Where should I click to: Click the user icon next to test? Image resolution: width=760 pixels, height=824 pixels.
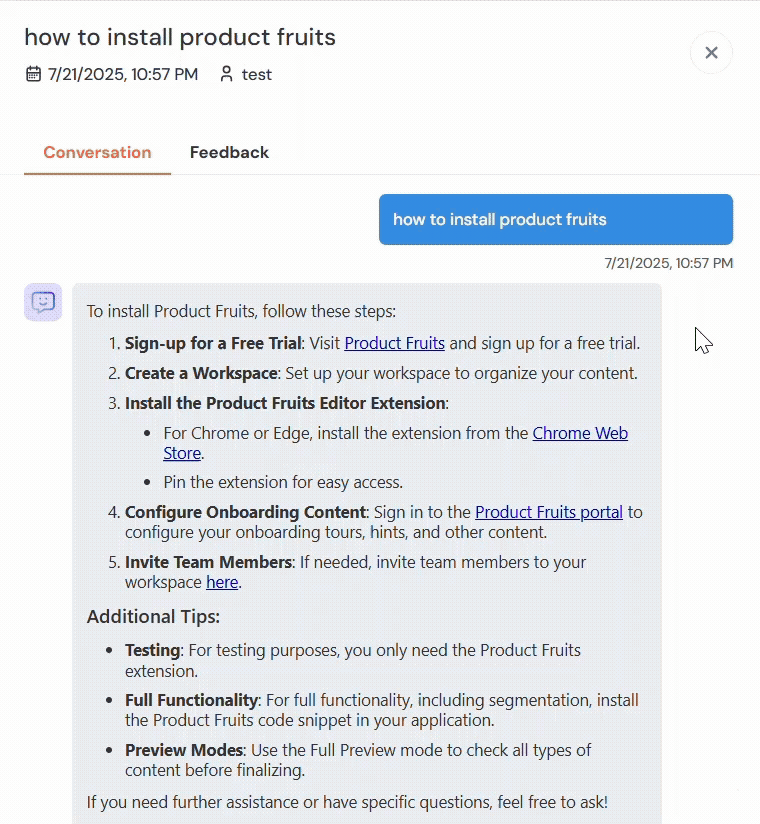coord(226,74)
